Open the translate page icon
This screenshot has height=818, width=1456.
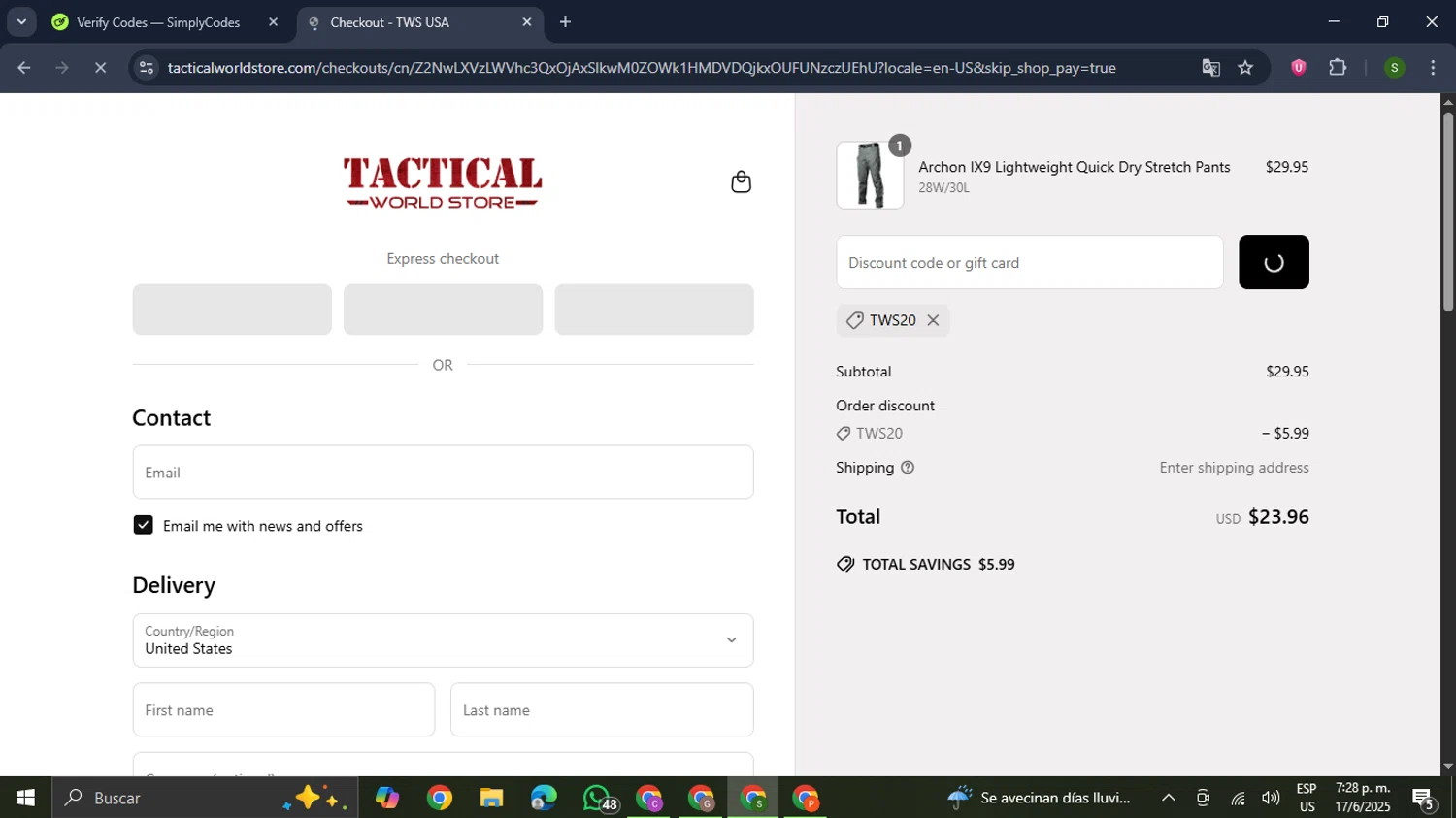(1210, 68)
